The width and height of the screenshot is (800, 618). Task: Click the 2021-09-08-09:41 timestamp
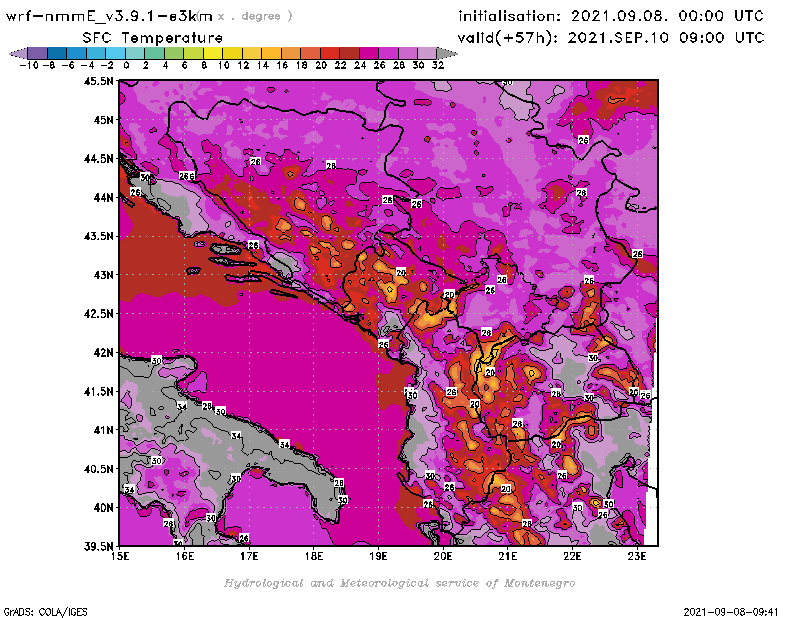click(x=740, y=610)
